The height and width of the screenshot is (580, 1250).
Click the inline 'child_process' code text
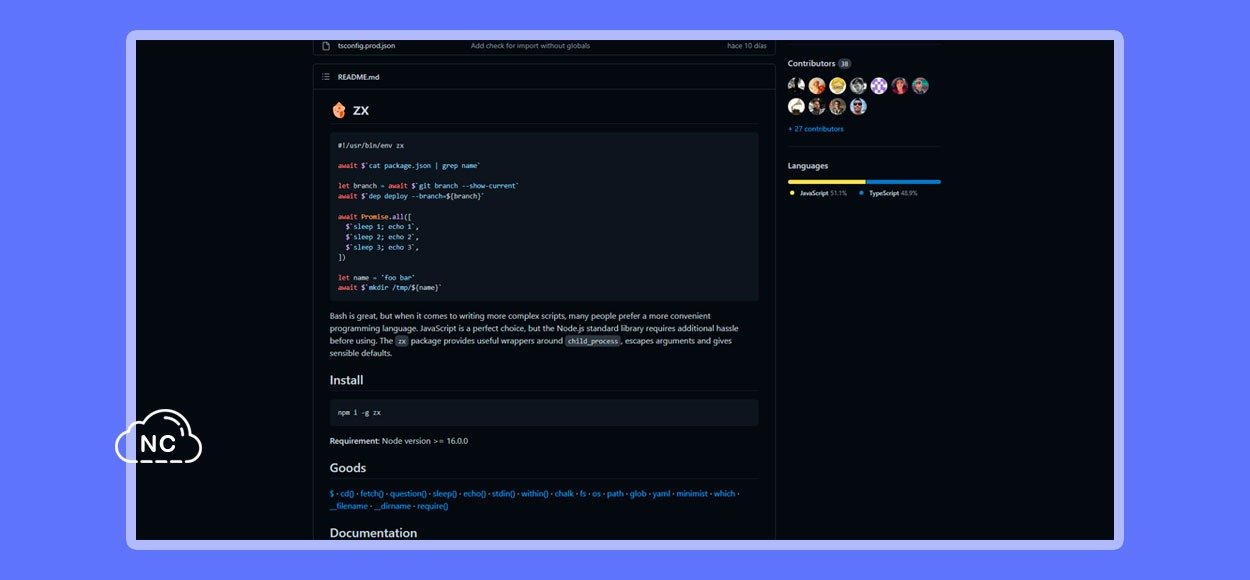(593, 341)
